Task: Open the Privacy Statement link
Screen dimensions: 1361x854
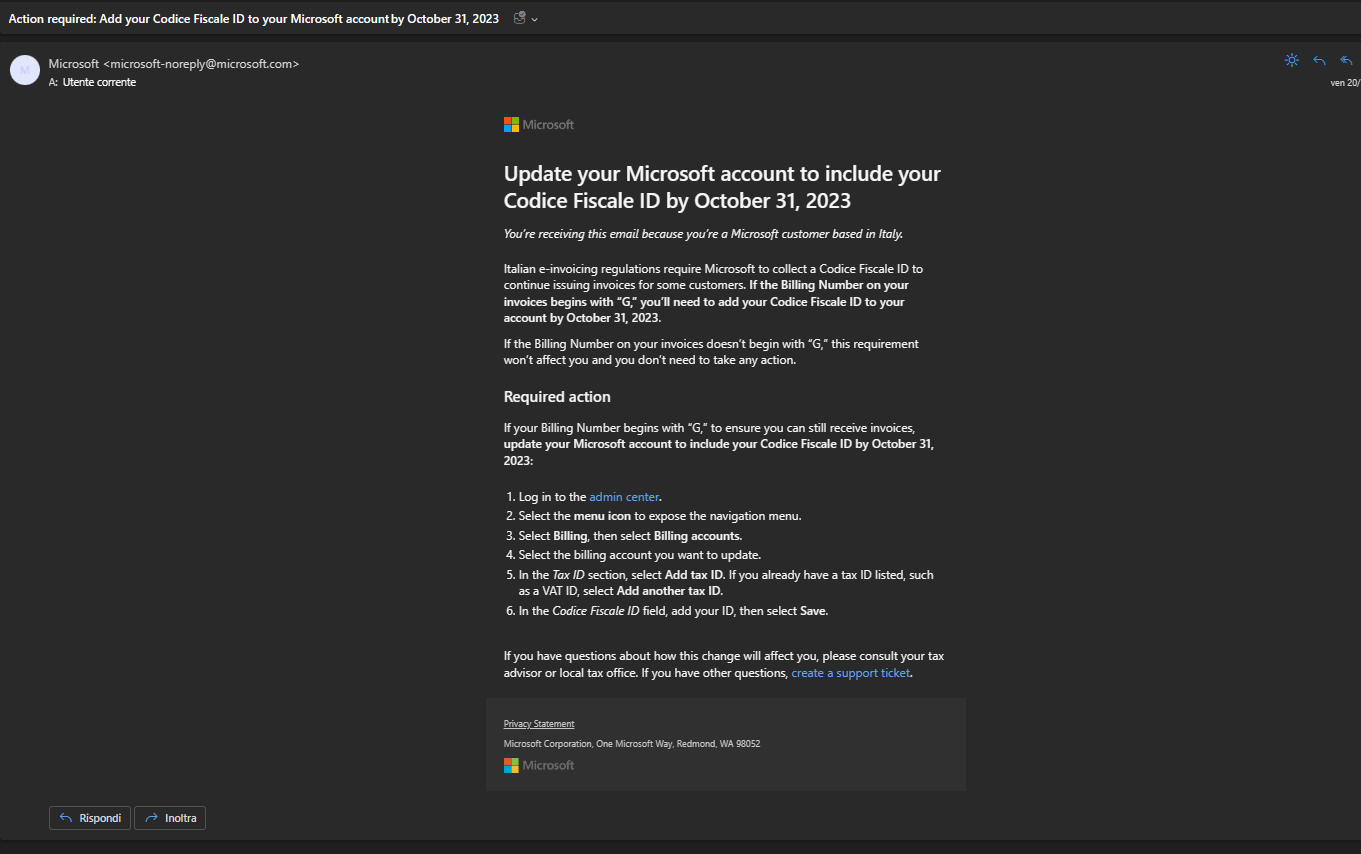Action: click(539, 724)
